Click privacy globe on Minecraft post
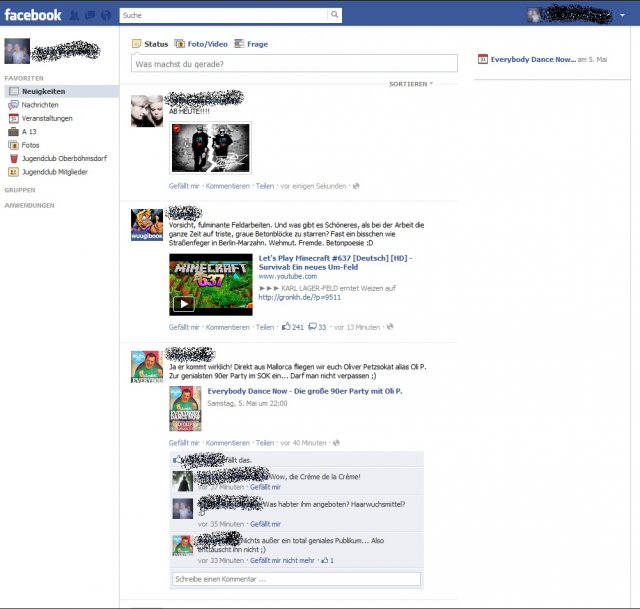The height and width of the screenshot is (609, 640). pyautogui.click(x=390, y=327)
